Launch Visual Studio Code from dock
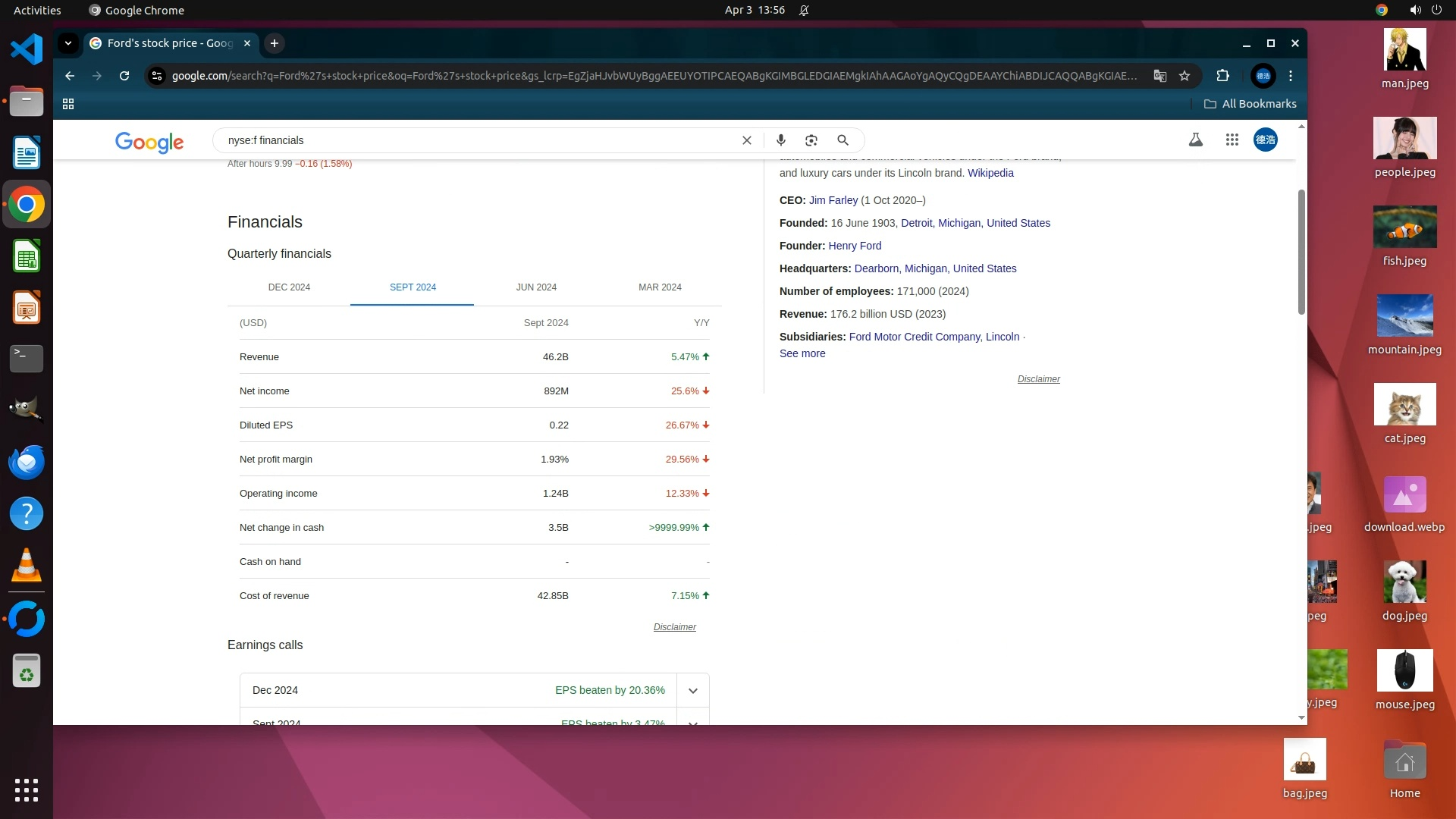 point(27,50)
